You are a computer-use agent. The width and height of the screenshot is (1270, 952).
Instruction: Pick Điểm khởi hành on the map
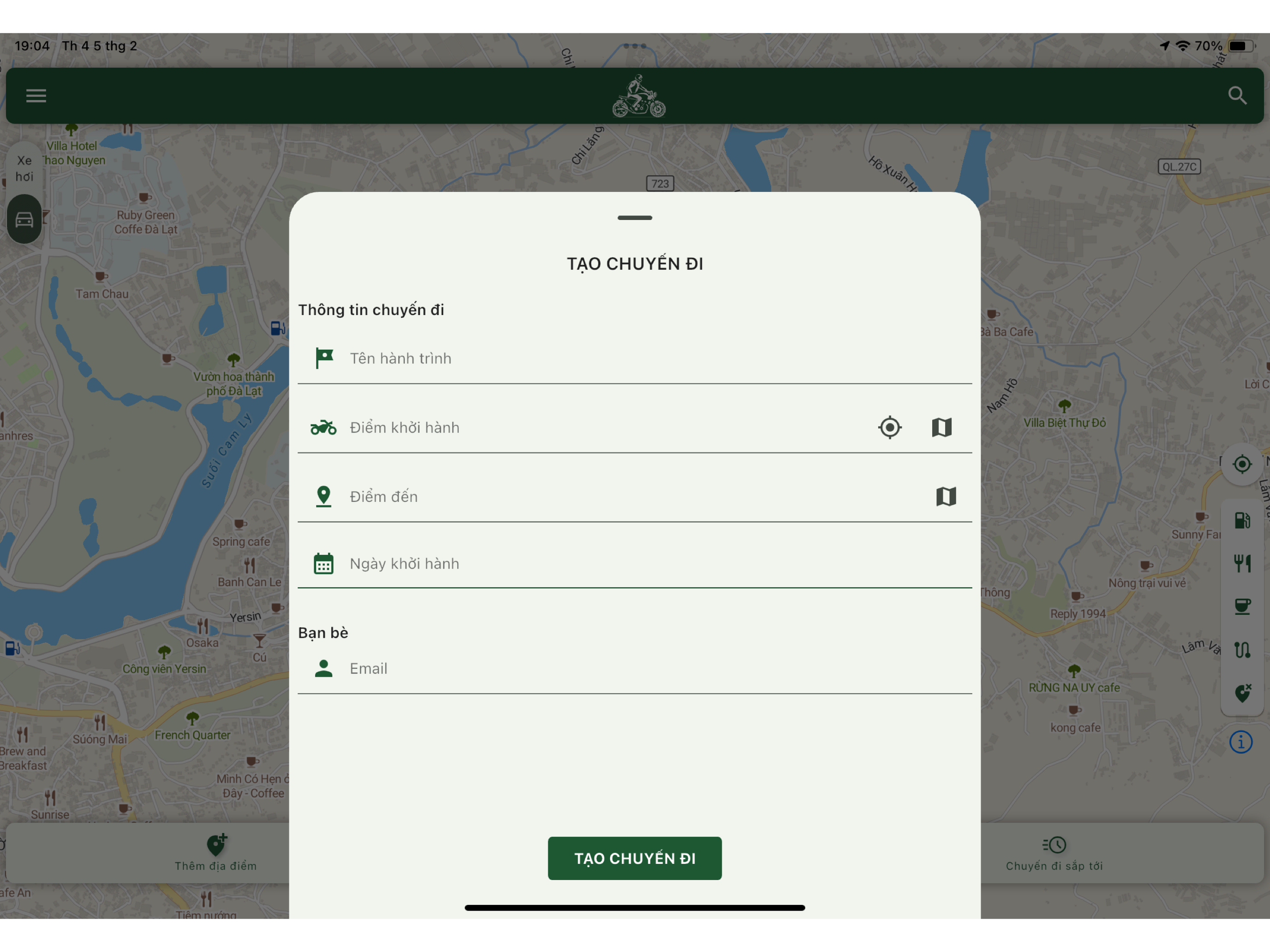(941, 428)
